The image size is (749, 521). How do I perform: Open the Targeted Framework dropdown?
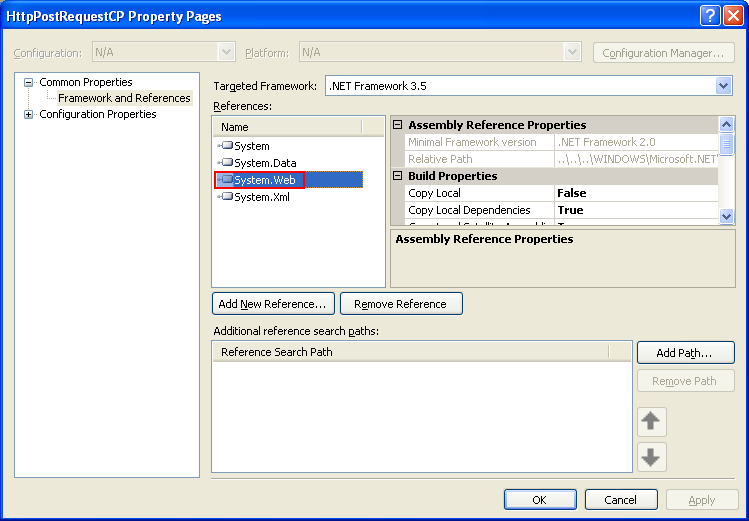(724, 86)
